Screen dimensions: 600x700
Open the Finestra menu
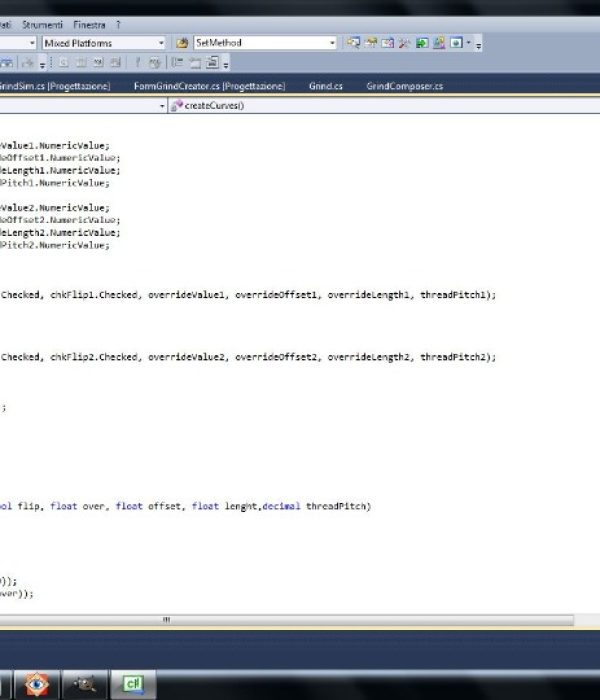(x=89, y=23)
